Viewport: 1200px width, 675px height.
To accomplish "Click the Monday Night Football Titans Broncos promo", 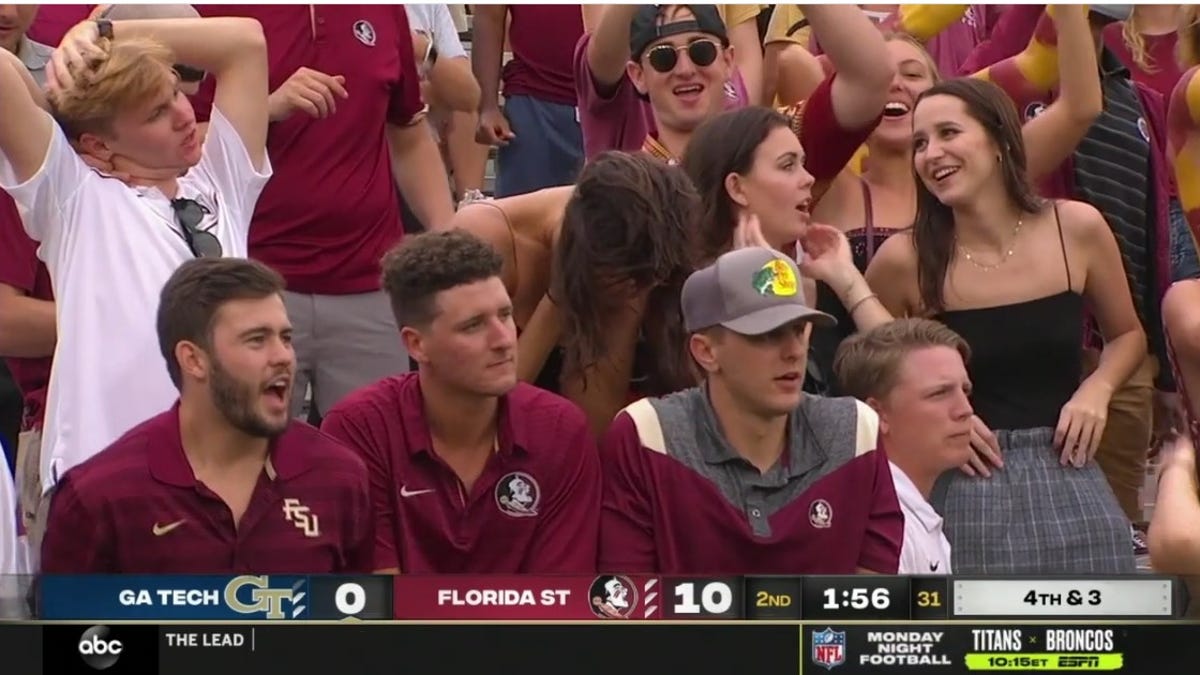I will point(968,648).
